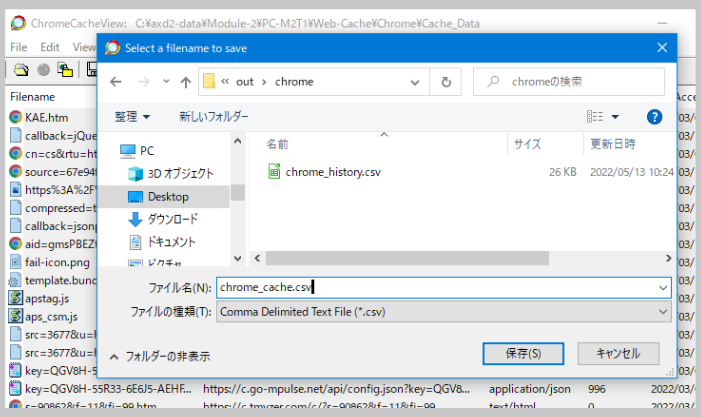Click the chrome search box
Viewport: 701px width, 417px height.
coord(569,82)
